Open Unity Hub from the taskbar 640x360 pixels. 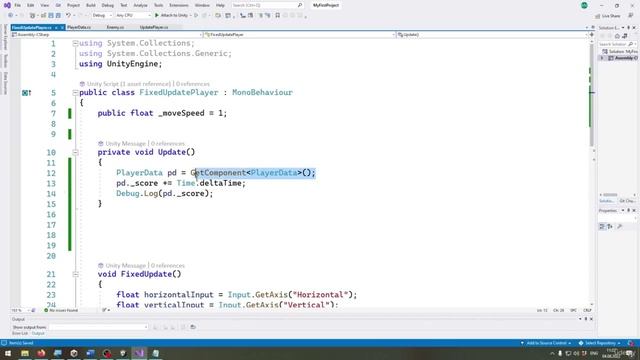74,353
